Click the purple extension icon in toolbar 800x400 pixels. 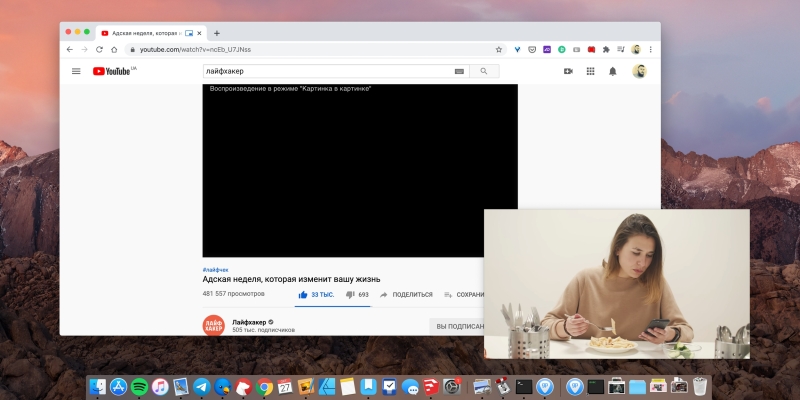click(x=547, y=49)
